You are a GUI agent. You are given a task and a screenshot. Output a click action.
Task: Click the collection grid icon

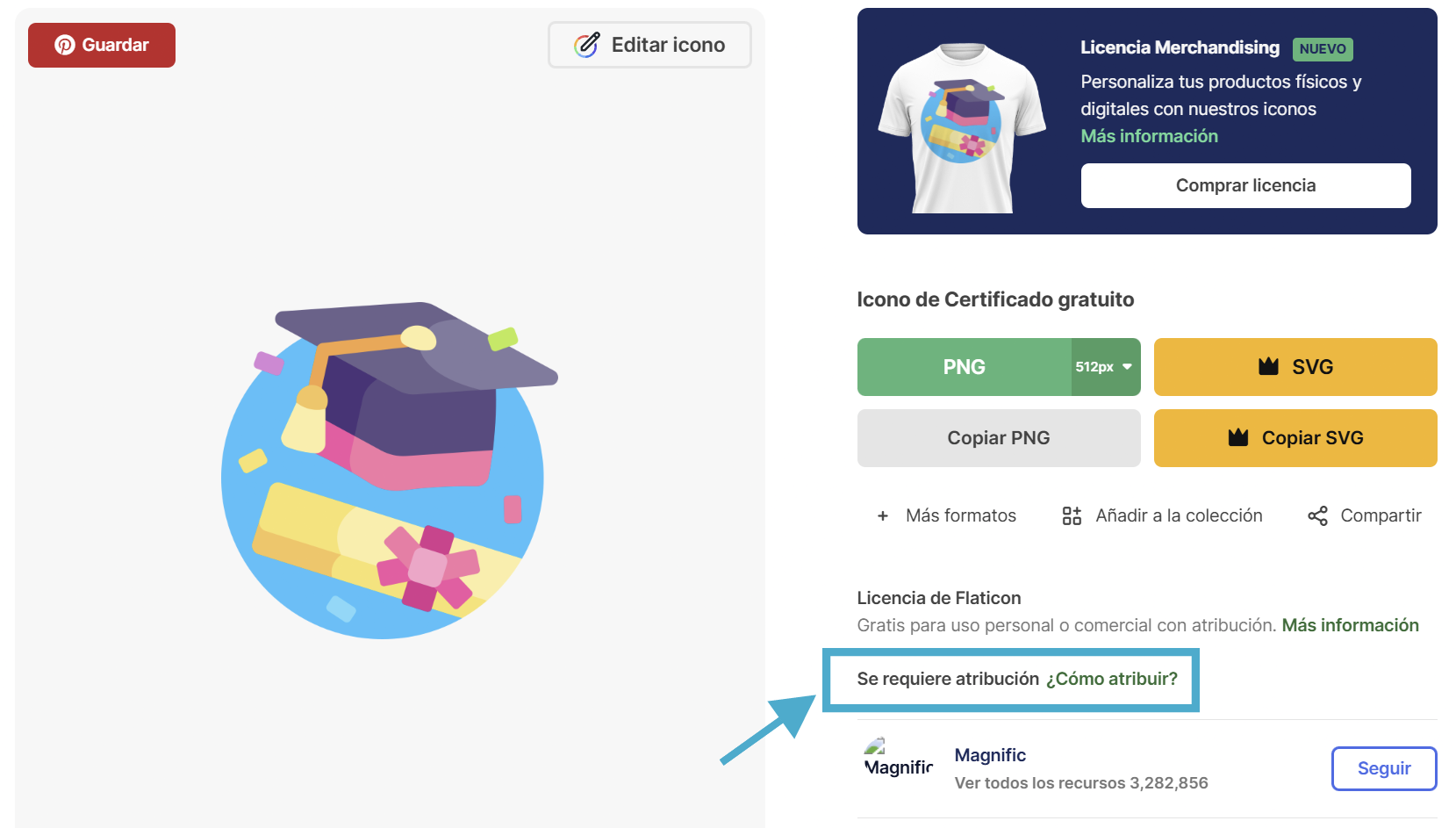pyautogui.click(x=1072, y=515)
